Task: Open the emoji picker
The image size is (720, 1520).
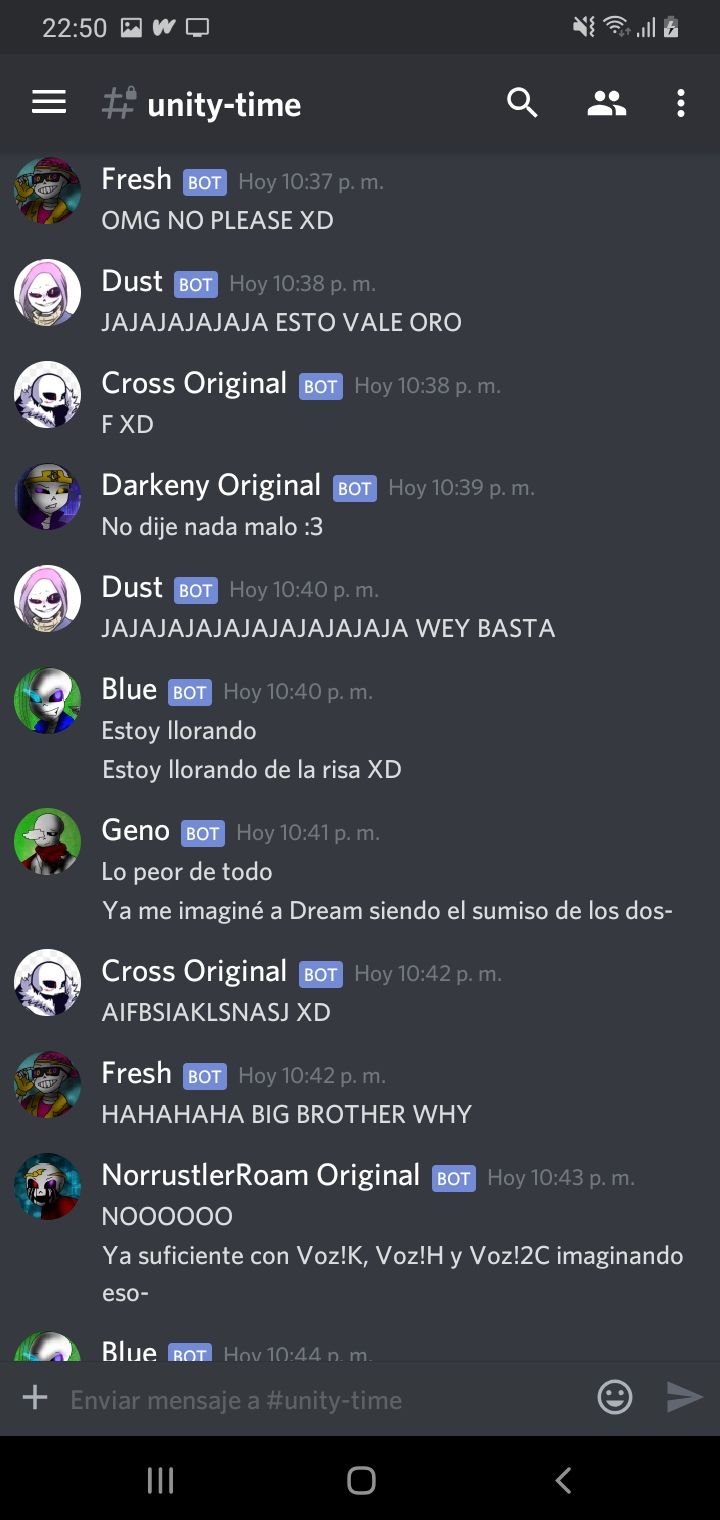Action: (615, 1397)
